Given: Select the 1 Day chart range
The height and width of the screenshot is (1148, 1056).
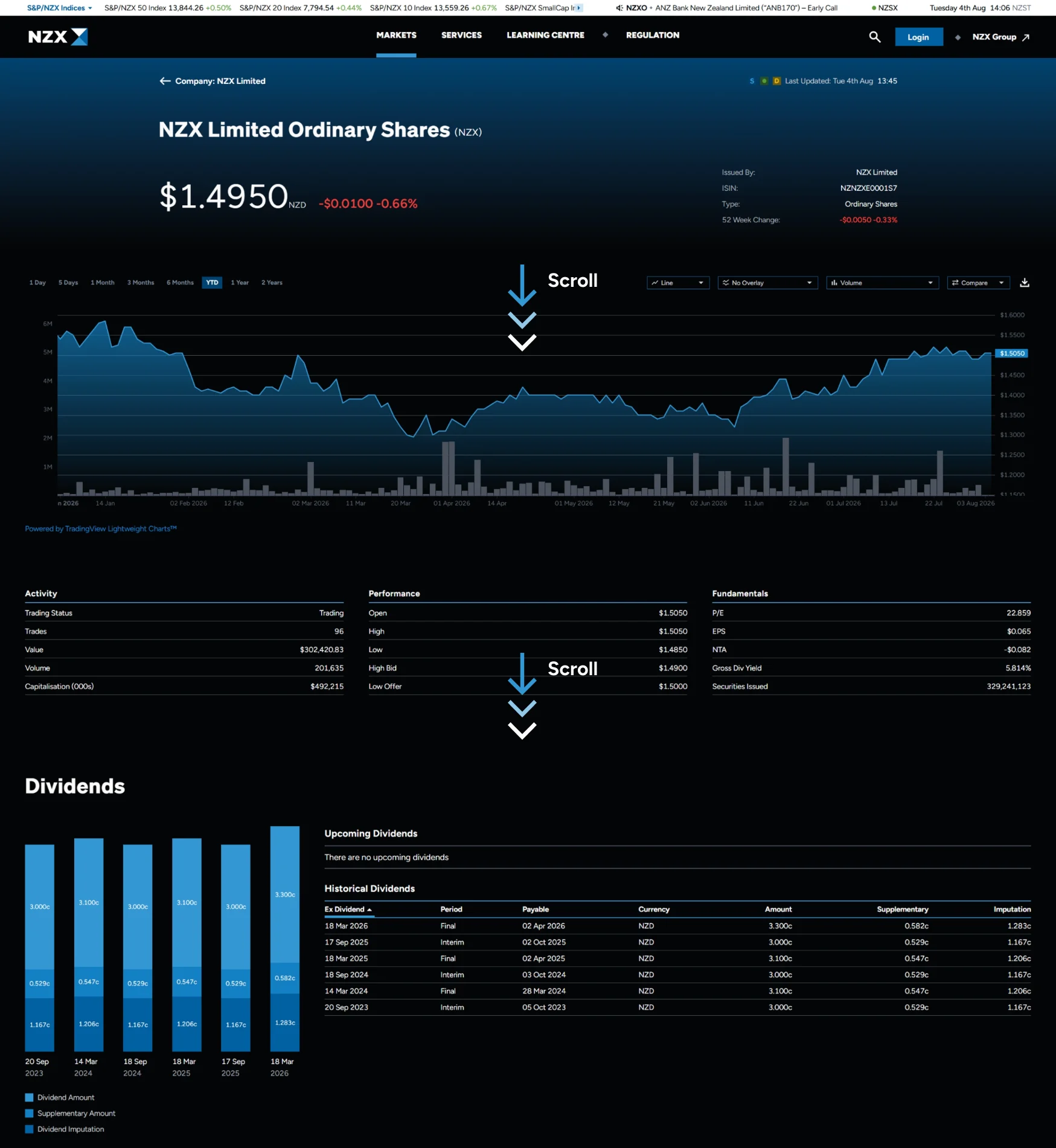Looking at the screenshot, I should click(37, 283).
